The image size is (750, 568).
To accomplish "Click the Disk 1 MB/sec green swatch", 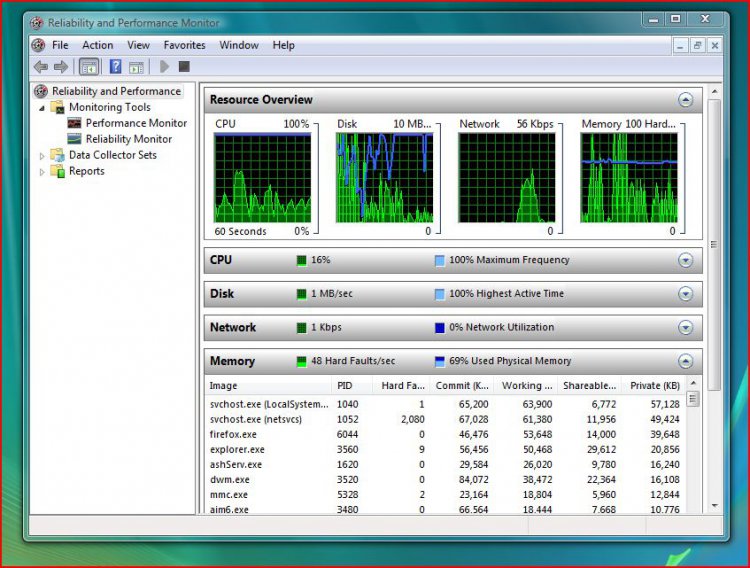I will coord(301,294).
